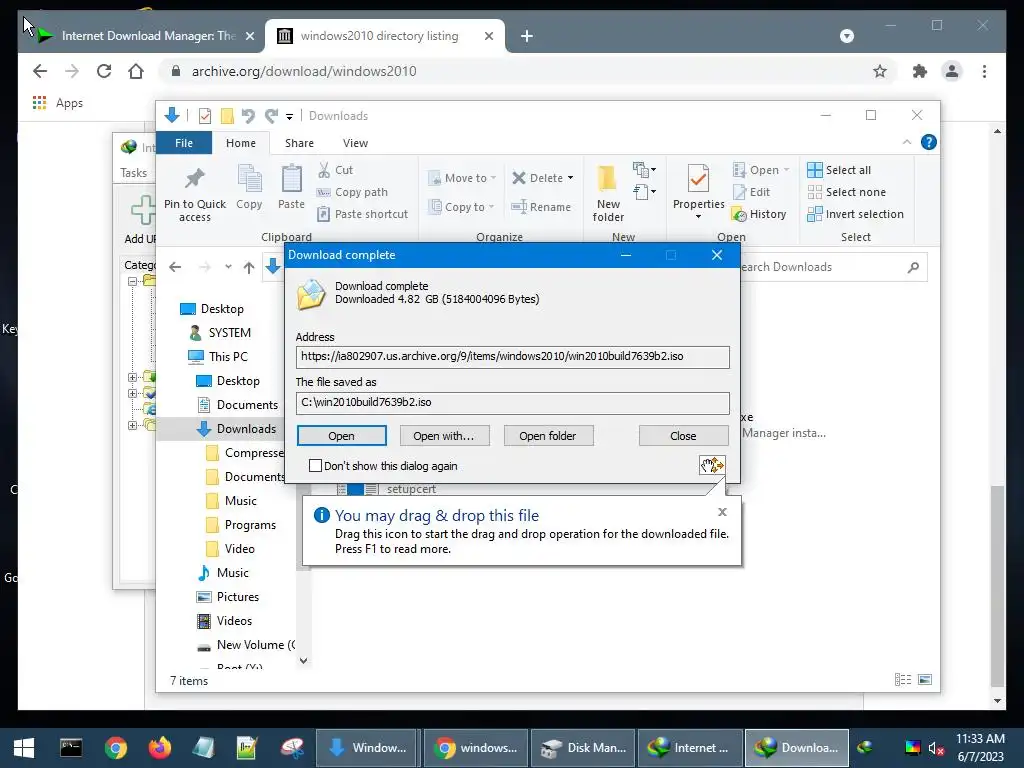
Task: Open the Copy to dropdown
Action: (461, 207)
